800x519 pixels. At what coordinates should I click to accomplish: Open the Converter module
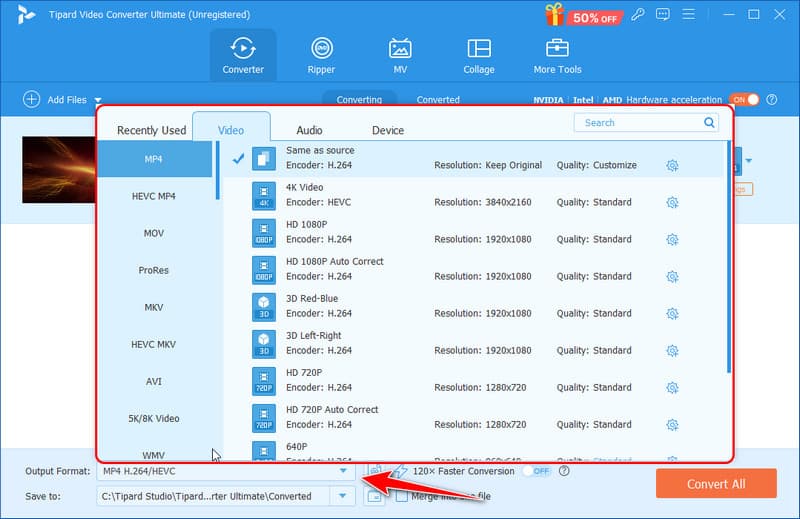[x=243, y=56]
